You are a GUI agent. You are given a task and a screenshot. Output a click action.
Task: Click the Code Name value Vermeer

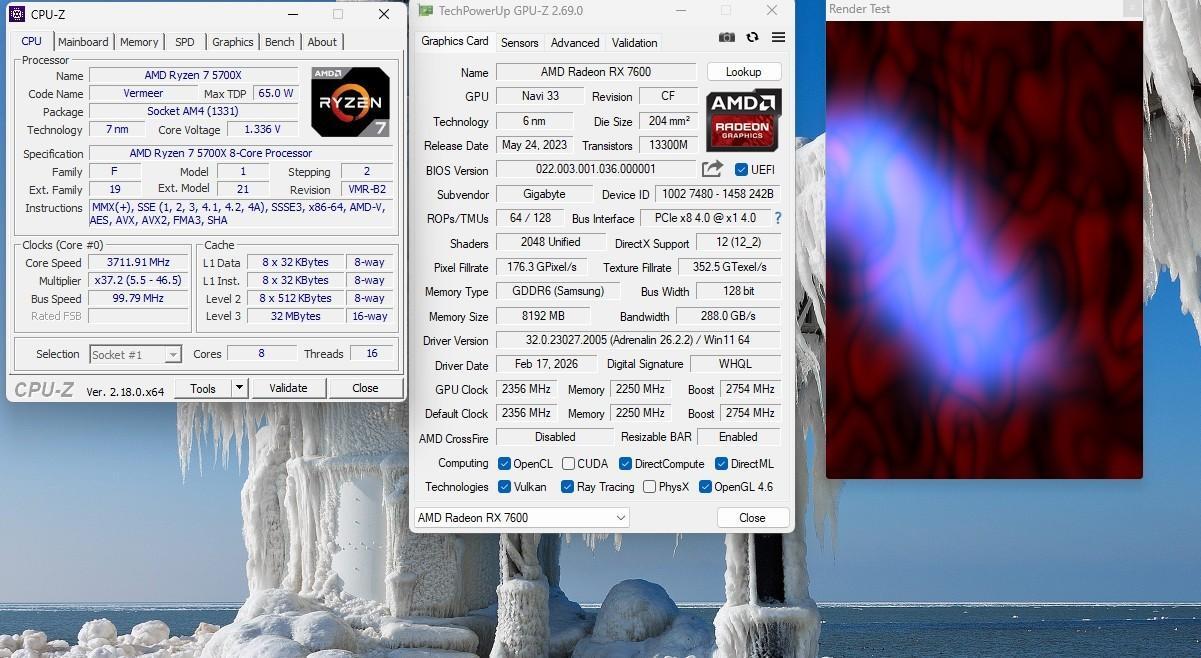click(143, 93)
